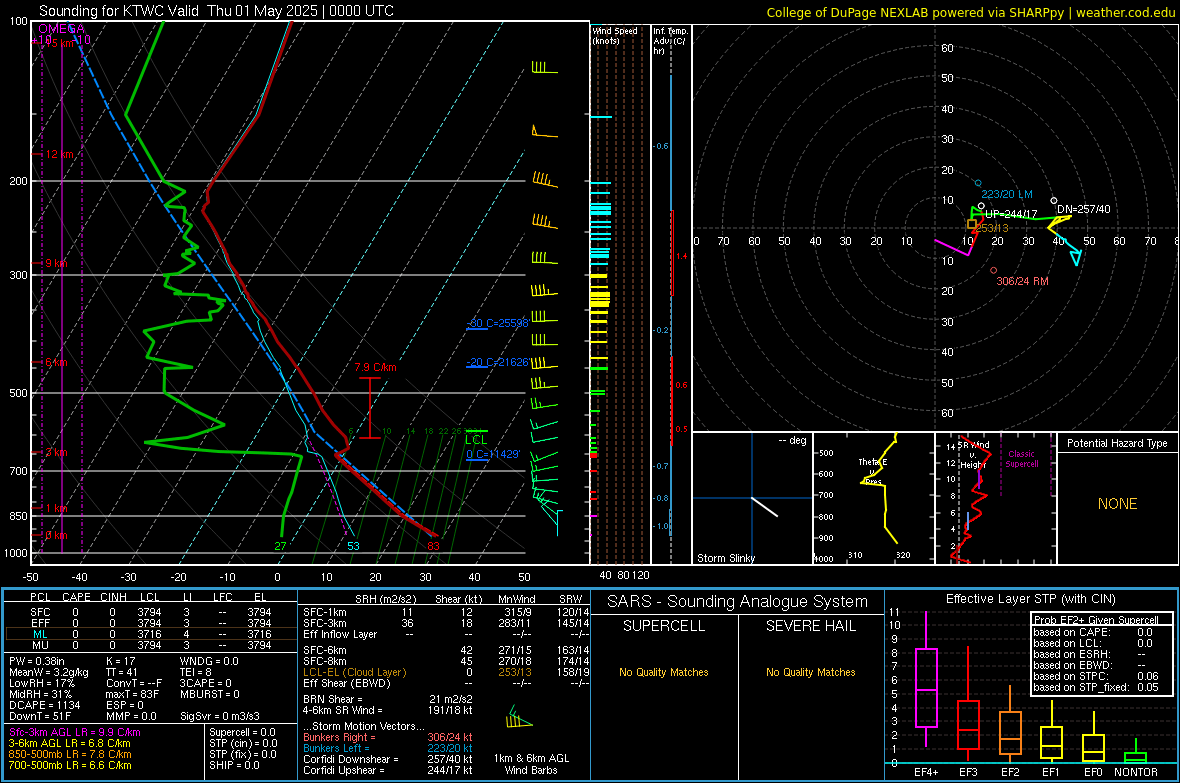Select the SFC parcel row

(x=151, y=612)
